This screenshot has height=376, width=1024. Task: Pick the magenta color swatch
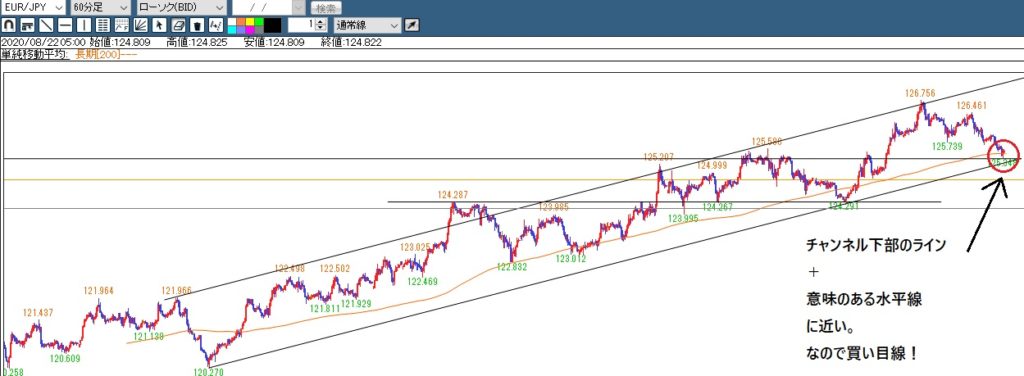[x=249, y=29]
